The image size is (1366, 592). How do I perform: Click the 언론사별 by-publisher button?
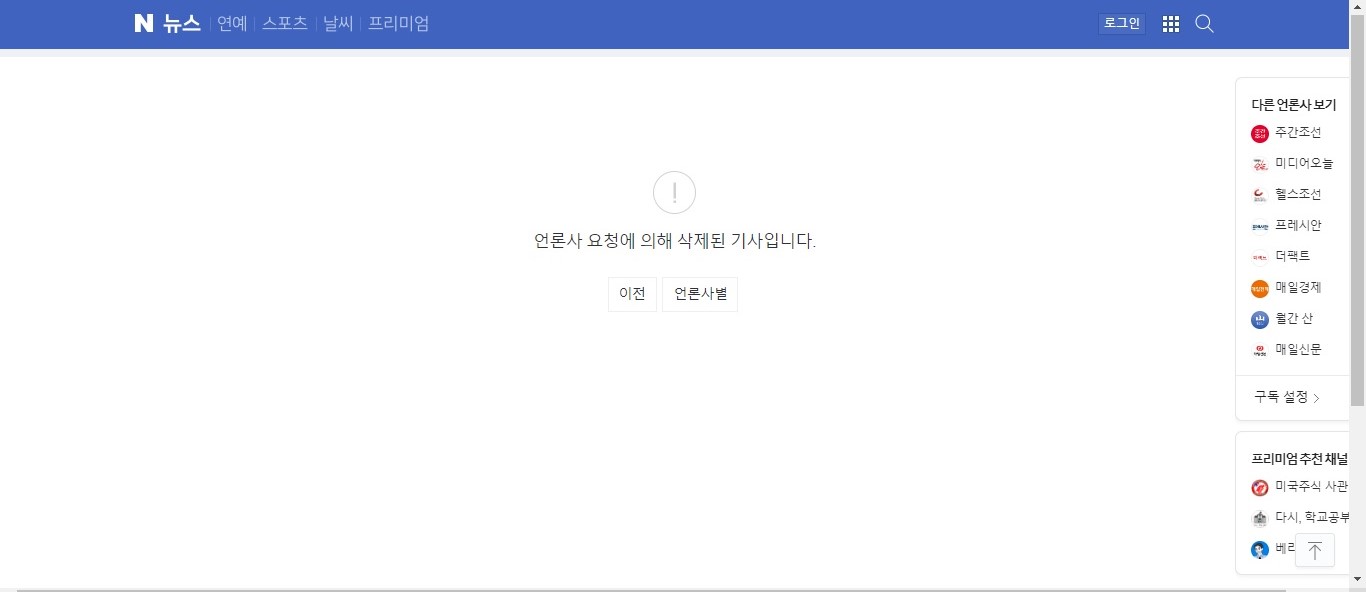click(x=700, y=294)
